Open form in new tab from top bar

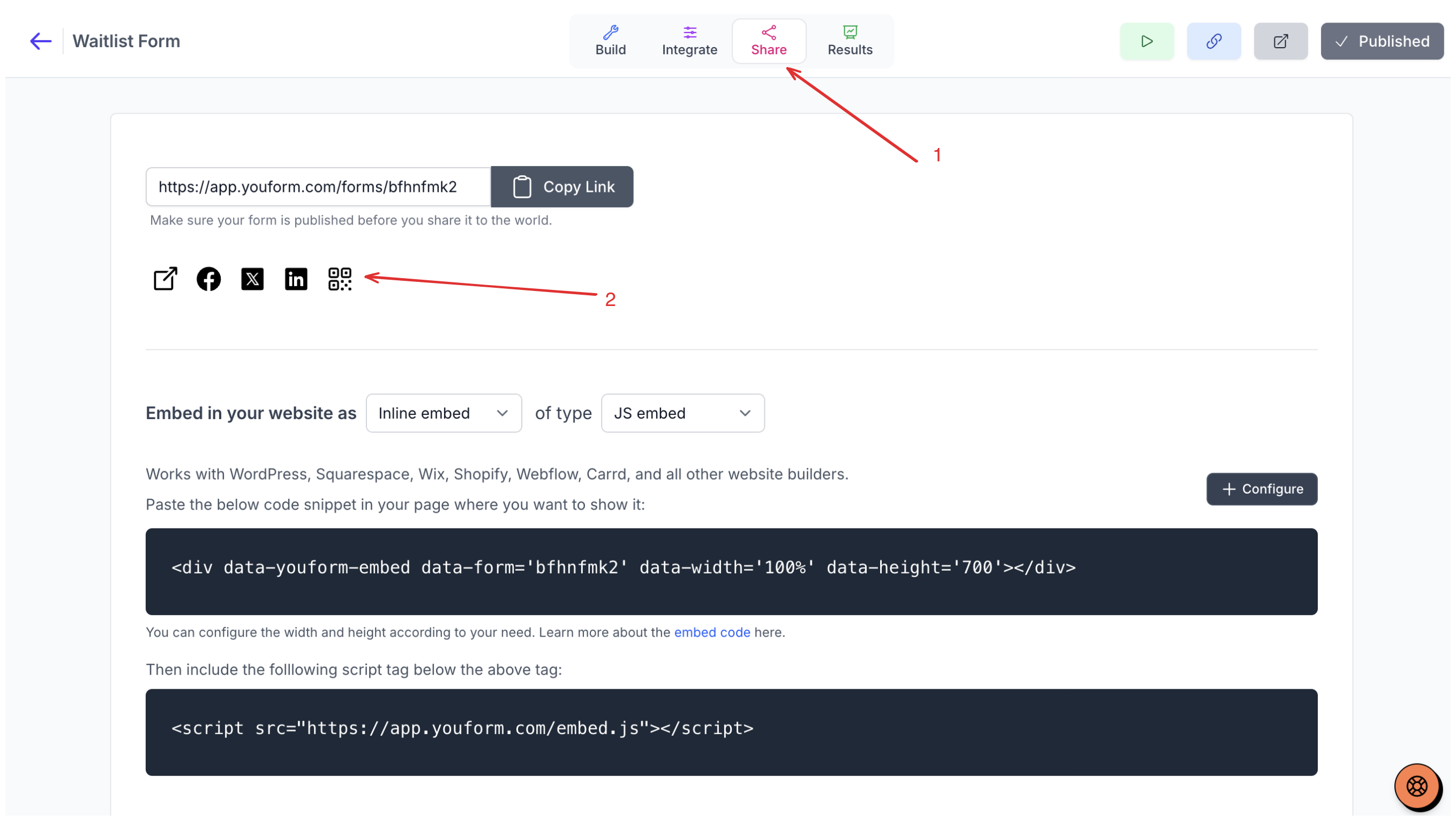pos(1280,41)
